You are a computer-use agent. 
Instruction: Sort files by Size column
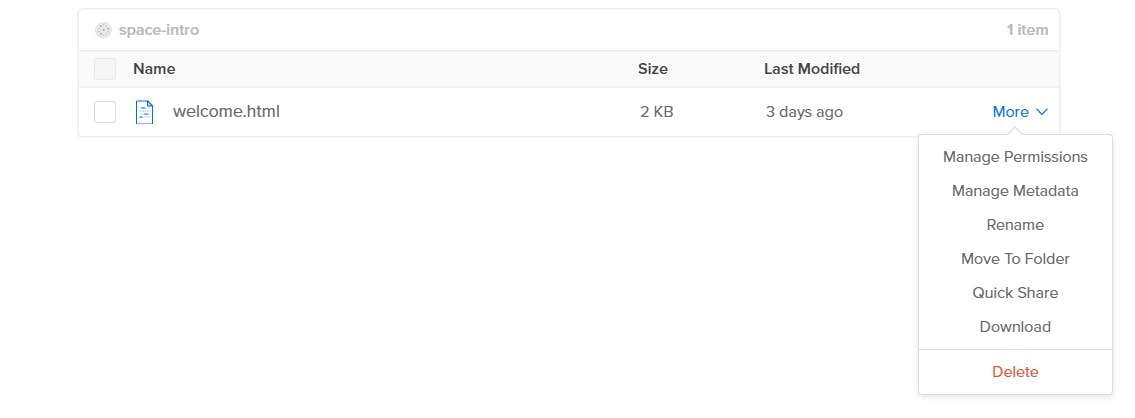652,69
